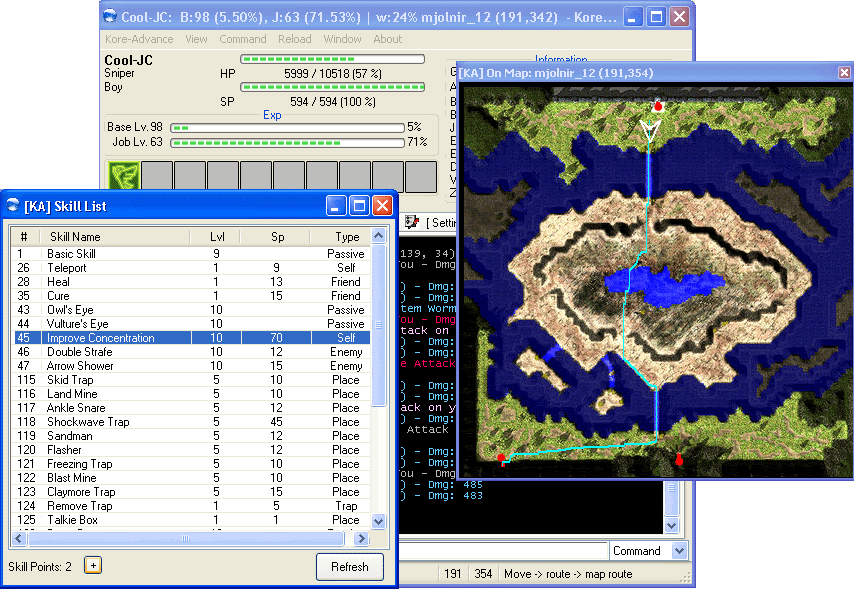Click the Cool-JC character name

(x=129, y=60)
